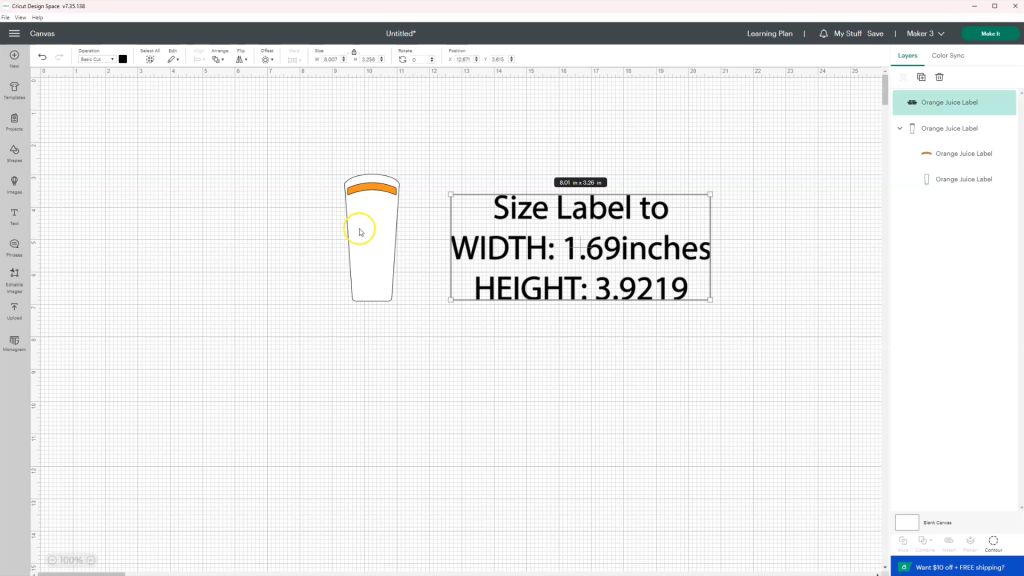Viewport: 1024px width, 576px height.
Task: Switch to the Layers tab
Action: [x=907, y=56]
